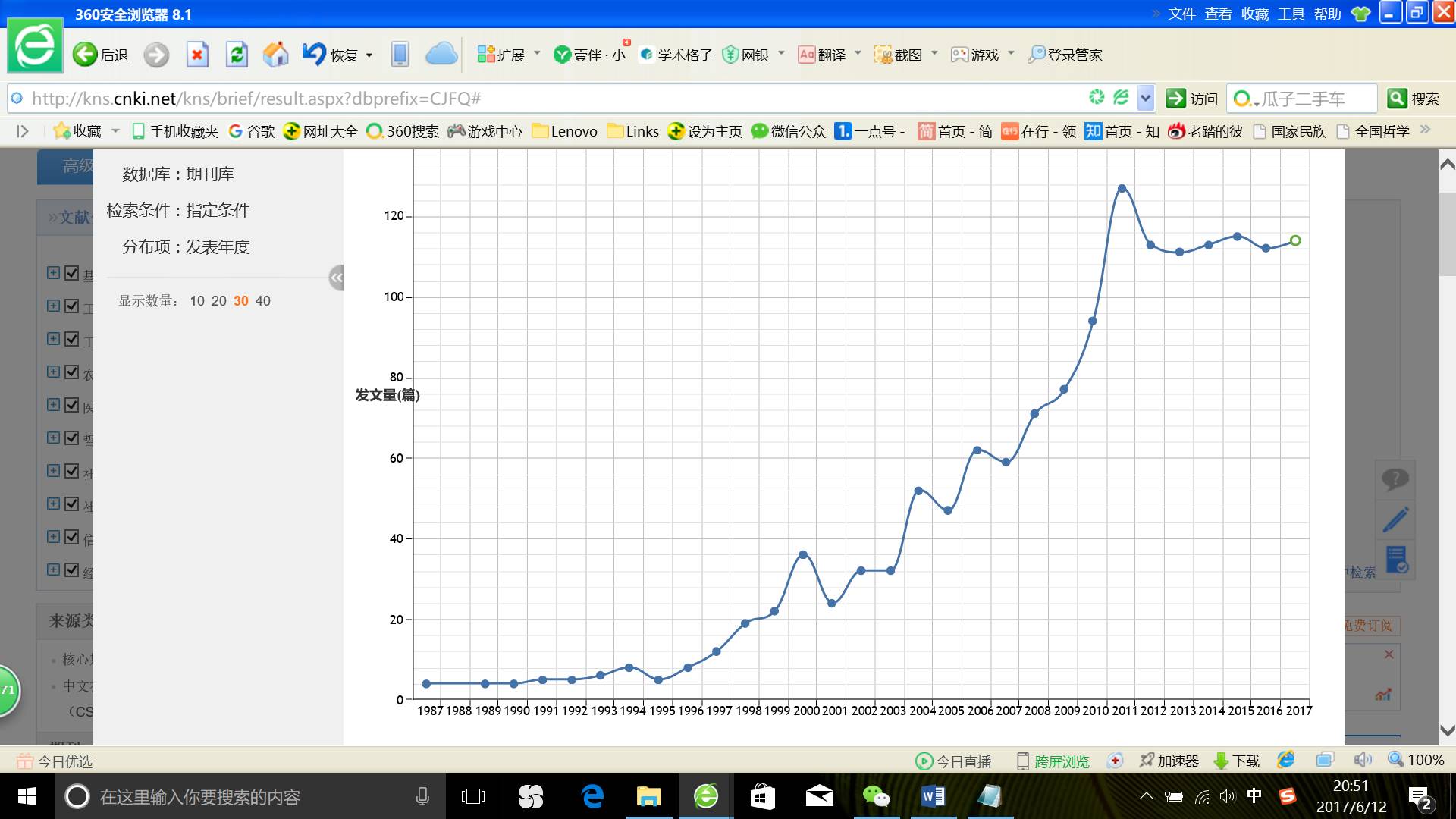Click the 访问 go button

pos(1192,99)
